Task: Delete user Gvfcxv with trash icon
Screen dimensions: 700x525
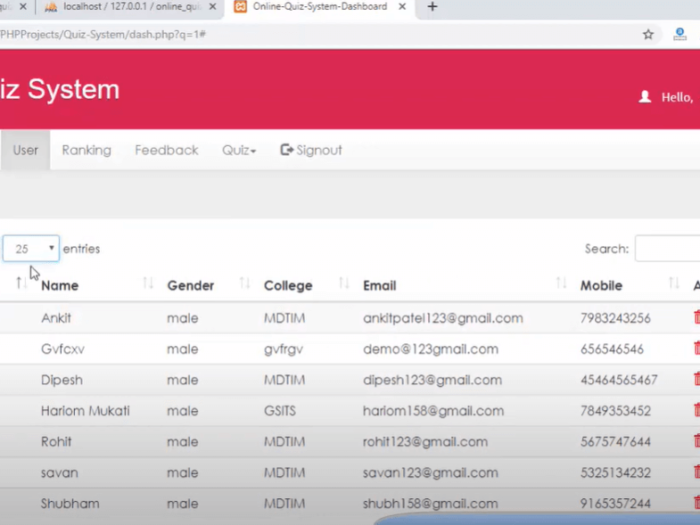Action: (697, 348)
